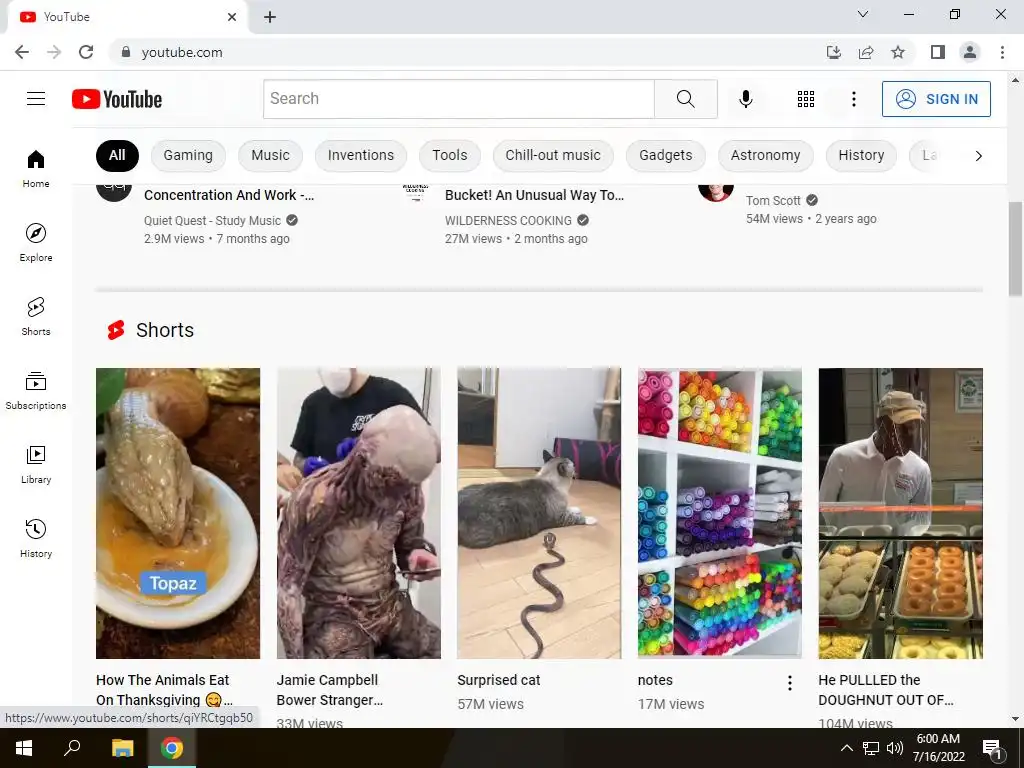Select the Inventions chip
Screen dimensions: 1024x768
pyautogui.click(x=360, y=155)
